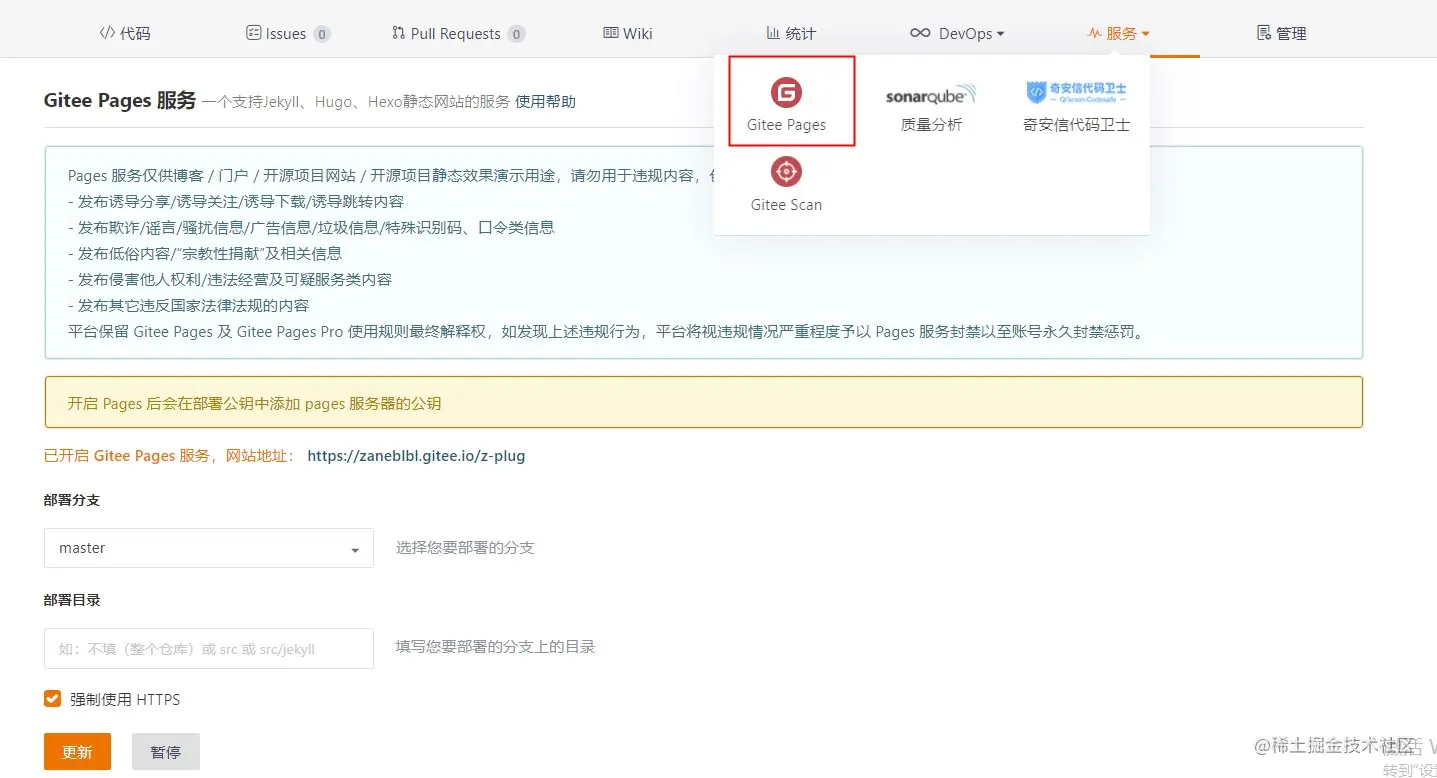Click the 发布低俗内容 rule line
Image resolution: width=1437 pixels, height=778 pixels.
point(205,253)
